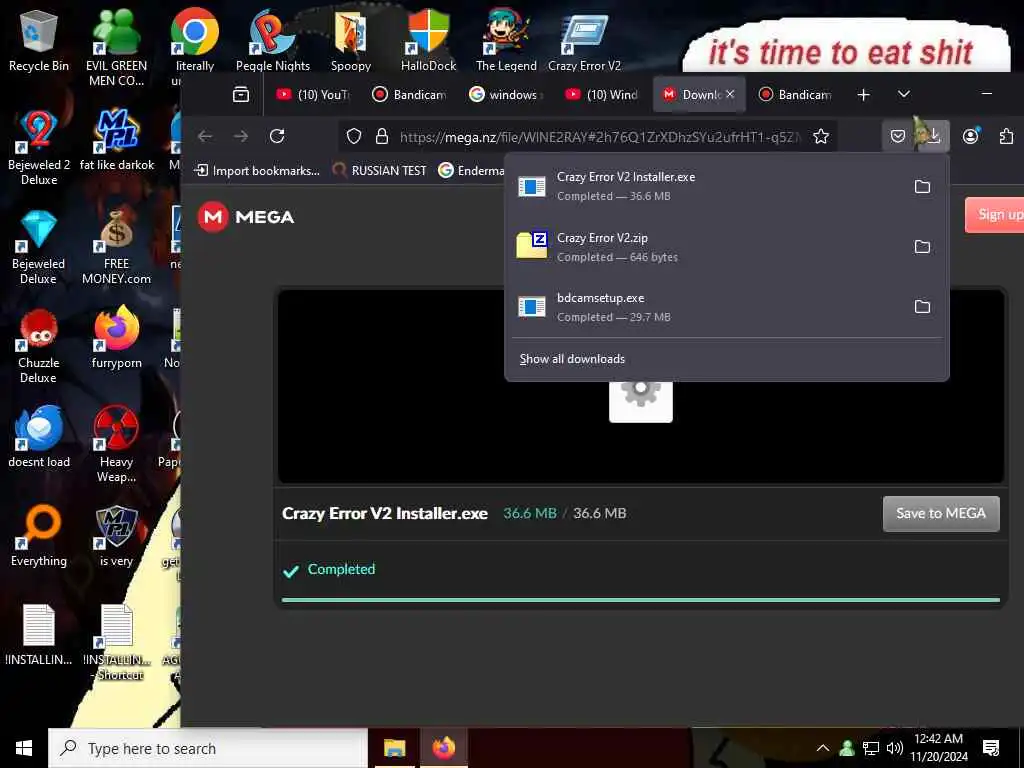
Task: Open the FREE MONEY.com shortcut
Action: pos(116,246)
